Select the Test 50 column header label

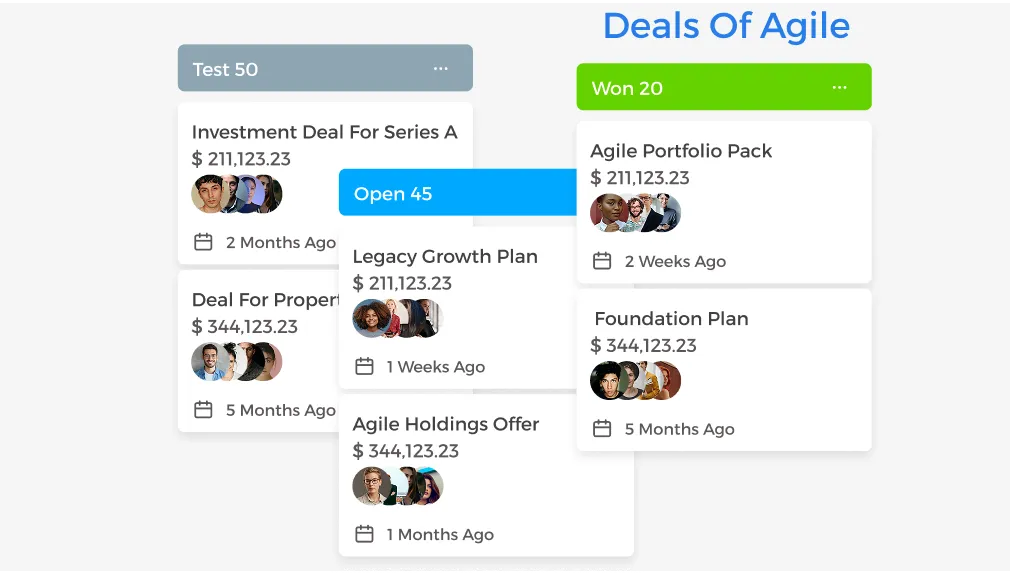click(225, 69)
